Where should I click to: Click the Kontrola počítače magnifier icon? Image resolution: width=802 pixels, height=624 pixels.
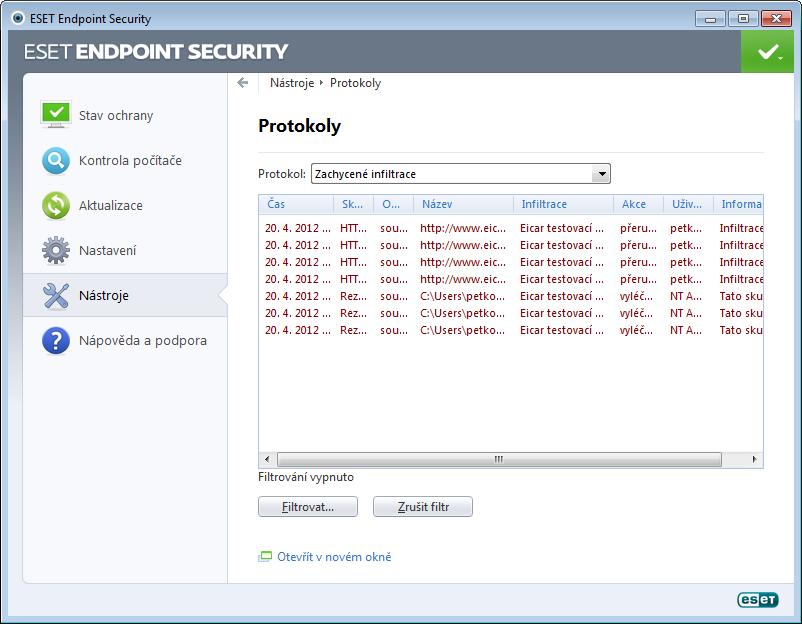pos(56,161)
